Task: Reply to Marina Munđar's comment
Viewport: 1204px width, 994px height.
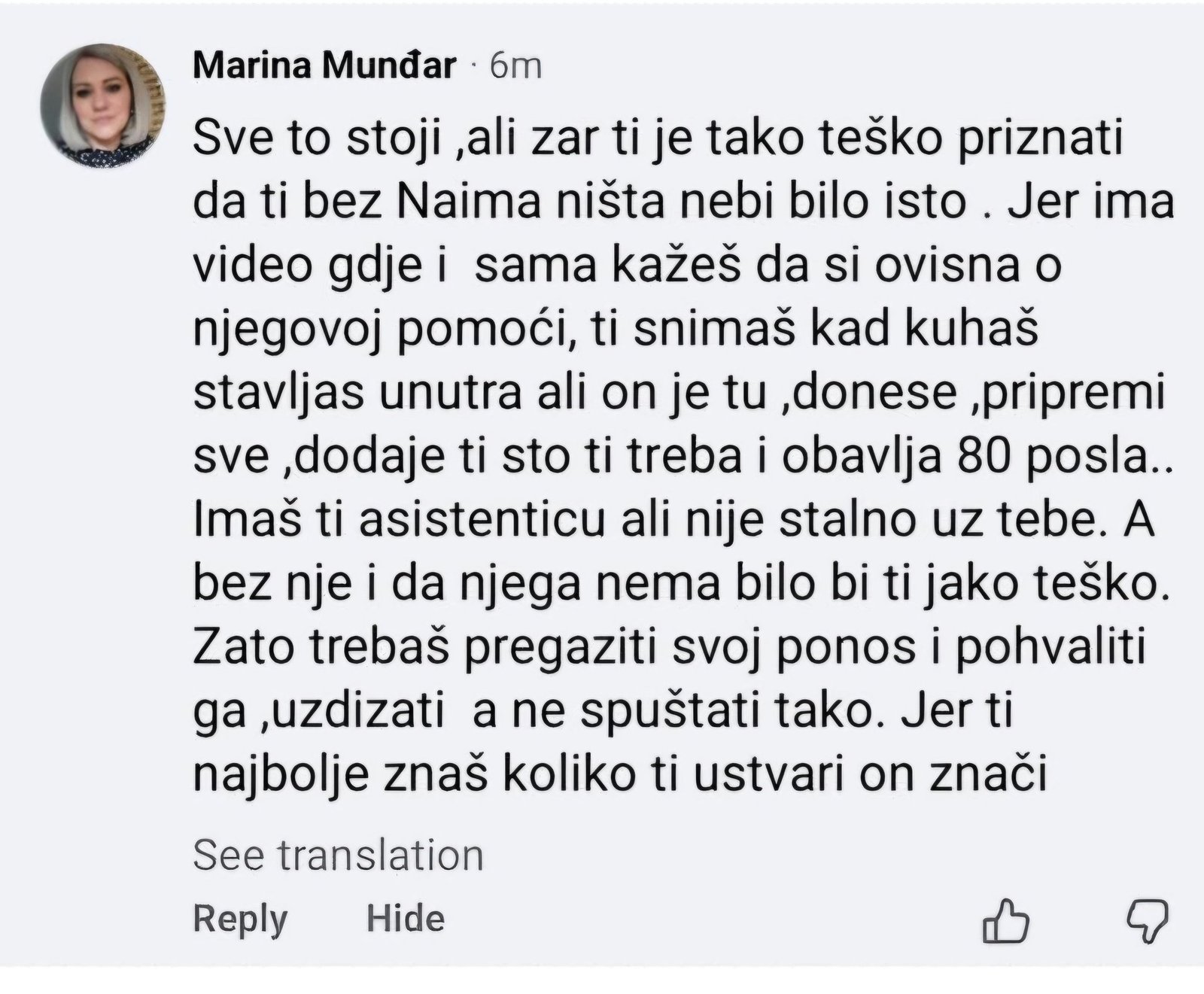Action: 240,919
